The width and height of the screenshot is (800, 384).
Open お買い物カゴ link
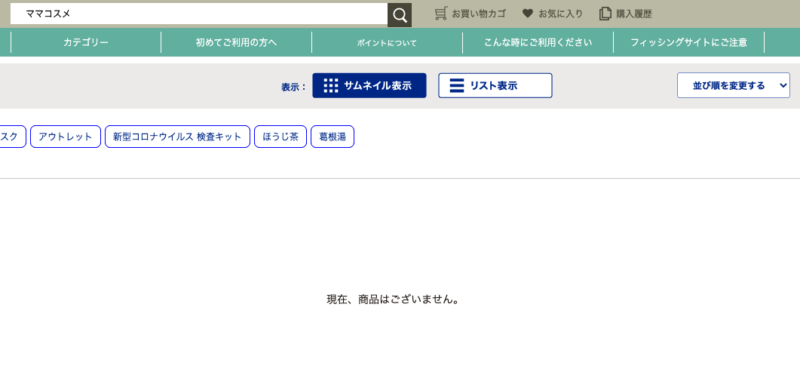point(479,14)
